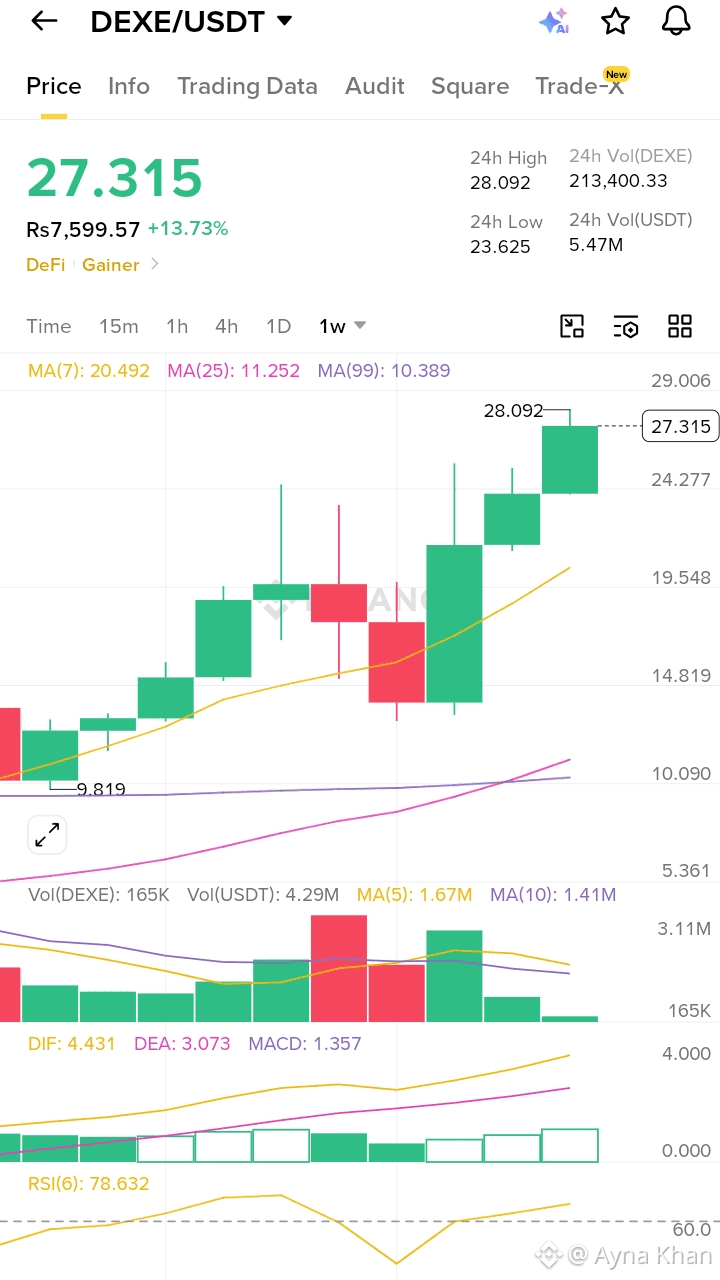720x1280 pixels.
Task: Open the Square tab
Action: (470, 86)
